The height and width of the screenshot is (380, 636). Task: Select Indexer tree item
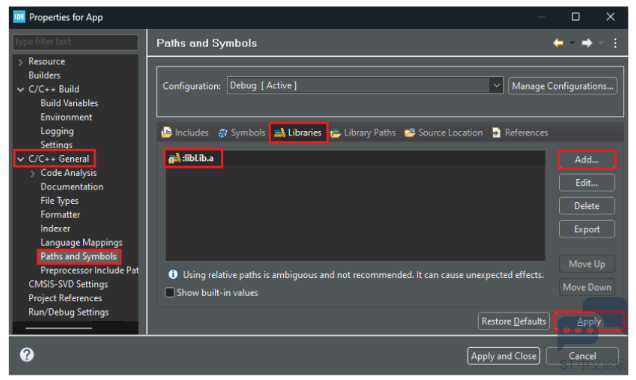coord(55,229)
